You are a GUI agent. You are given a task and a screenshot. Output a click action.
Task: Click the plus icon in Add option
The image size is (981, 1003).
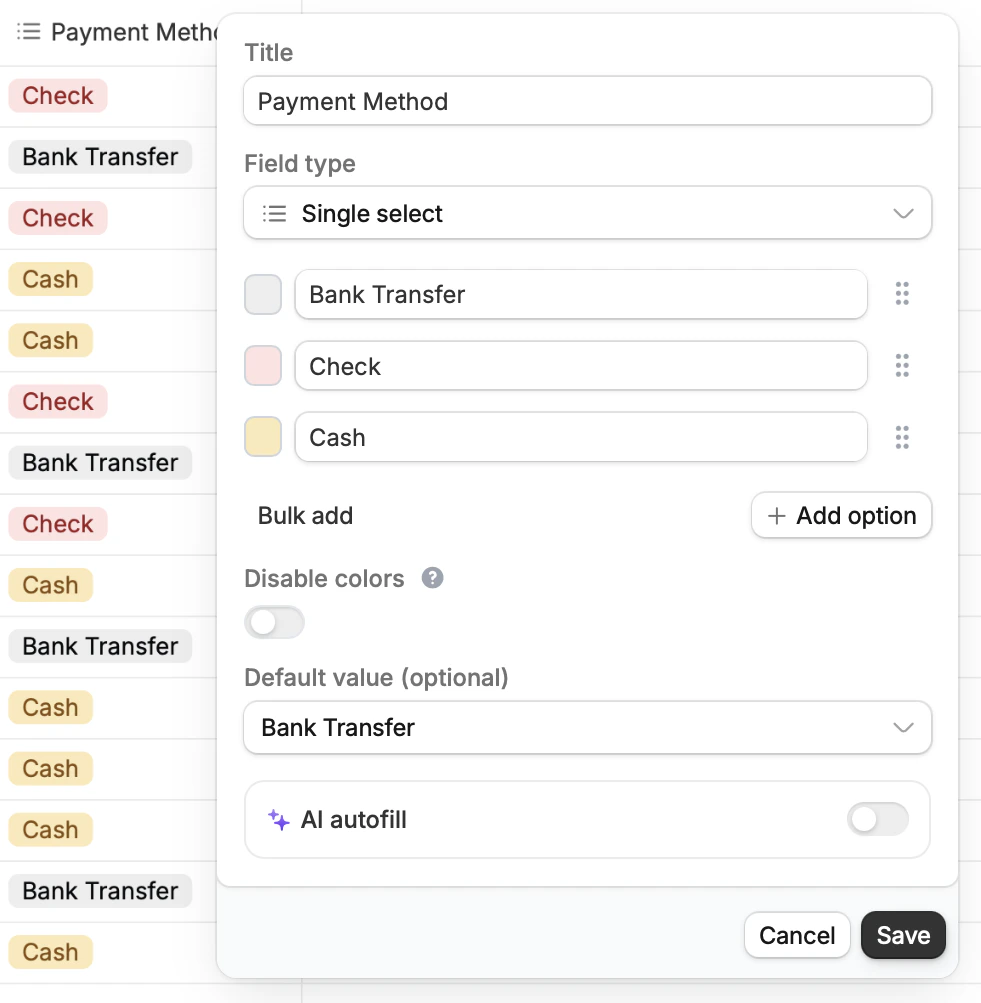[x=776, y=516]
